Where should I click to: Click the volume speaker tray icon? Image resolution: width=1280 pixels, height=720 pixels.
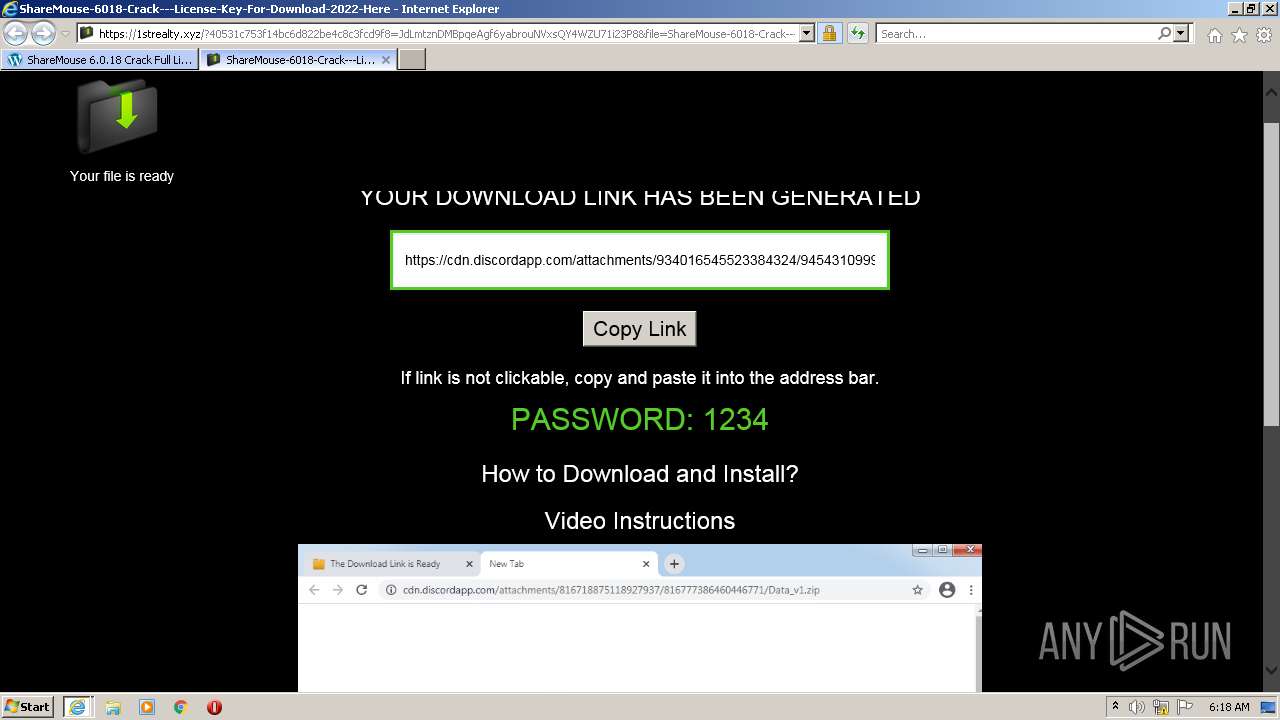(1138, 707)
